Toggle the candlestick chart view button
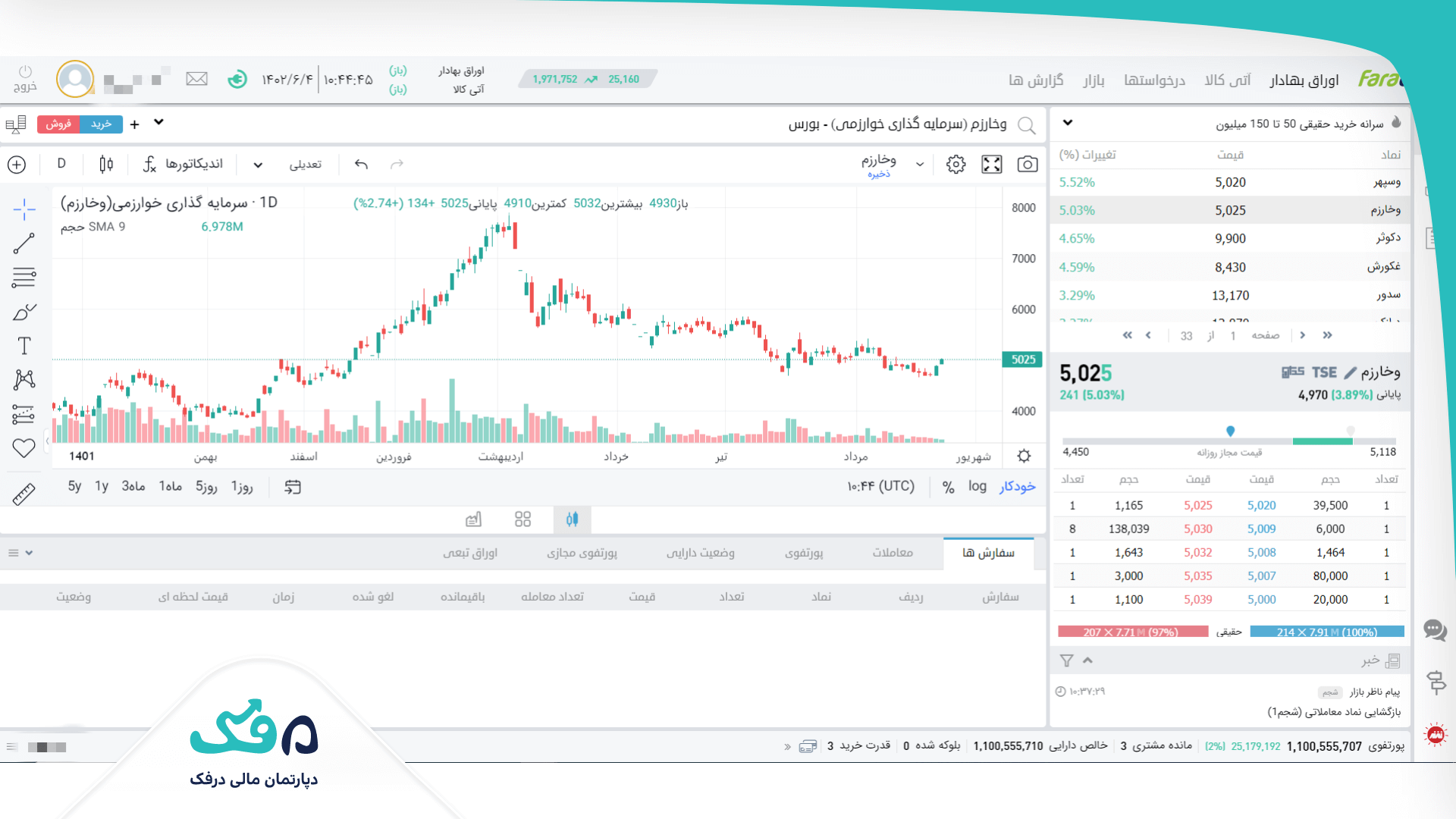The height and width of the screenshot is (819, 1456). point(572,519)
